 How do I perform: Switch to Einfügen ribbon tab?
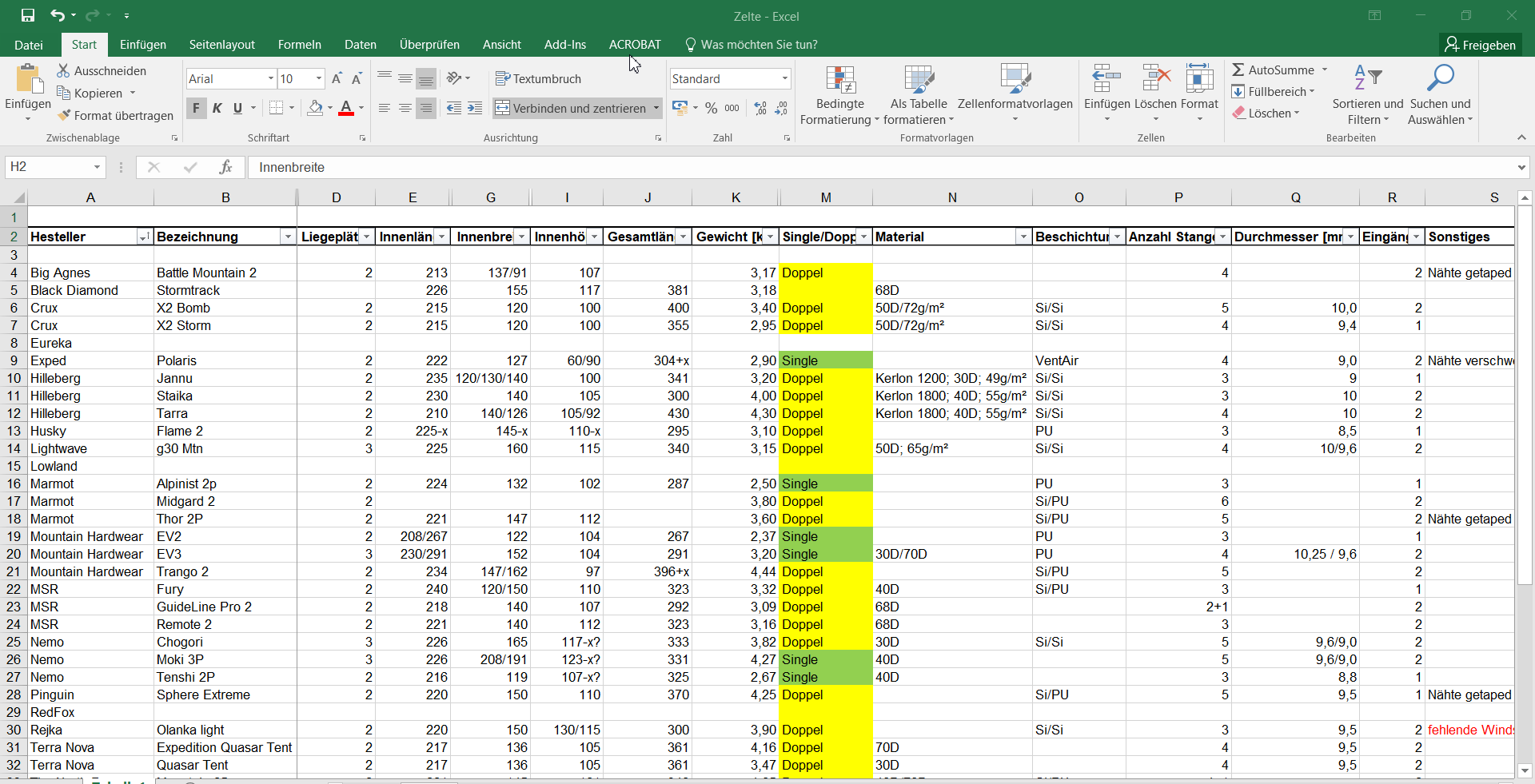pyautogui.click(x=143, y=45)
